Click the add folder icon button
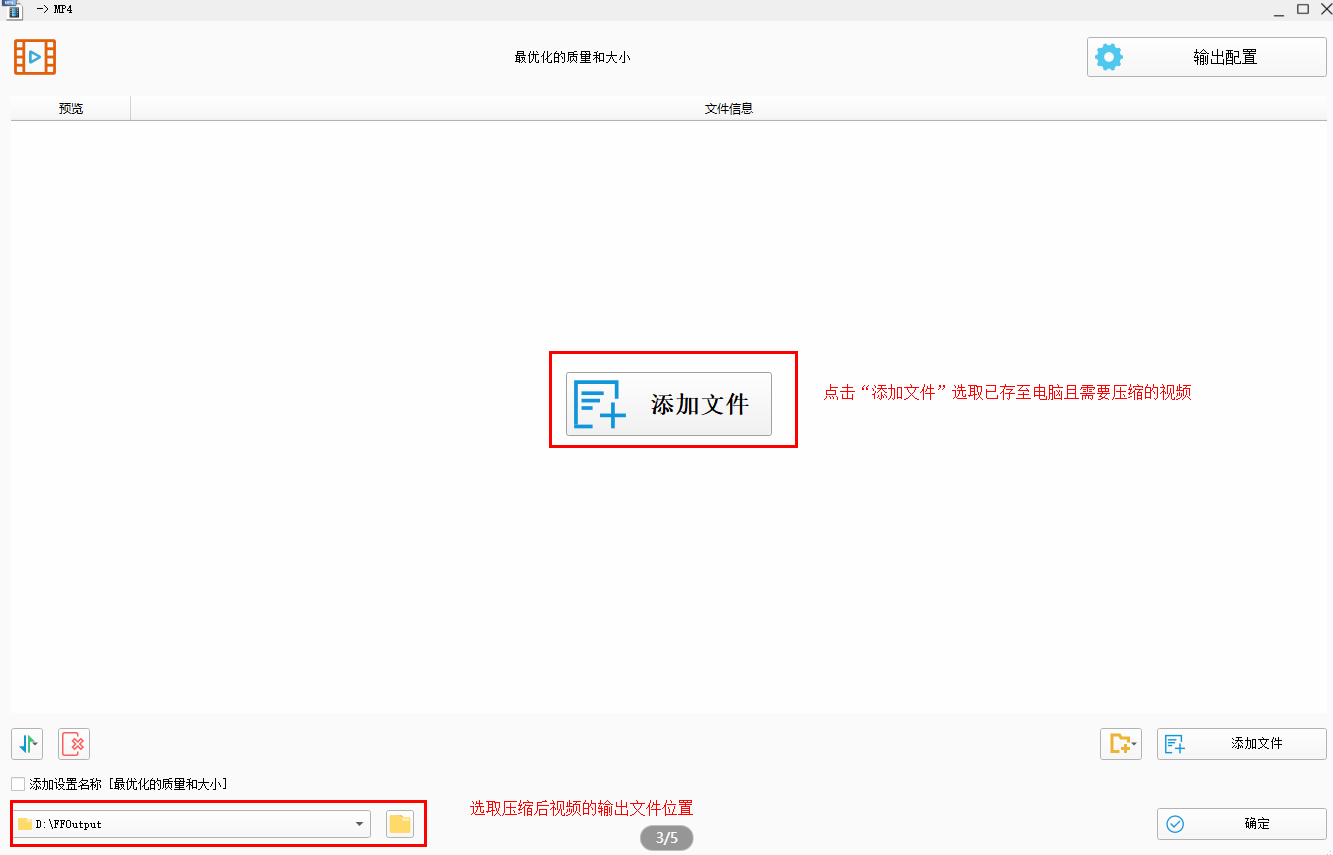 (x=1120, y=744)
